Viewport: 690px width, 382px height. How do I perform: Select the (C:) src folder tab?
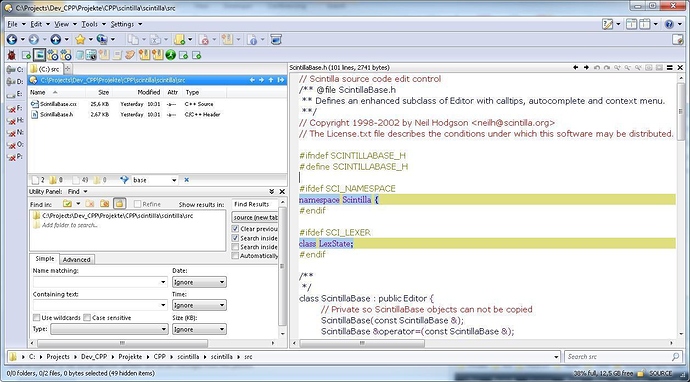click(45, 69)
